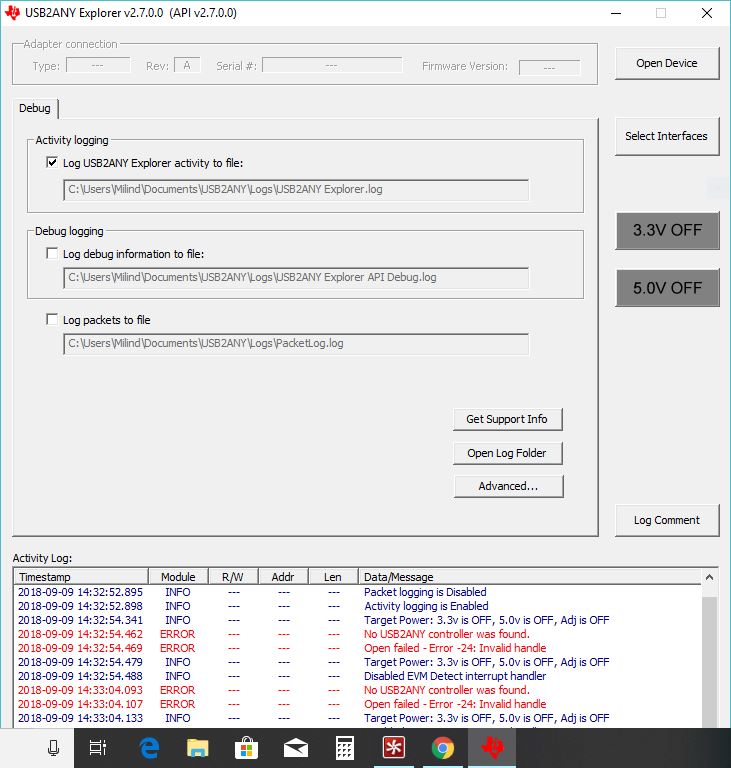Click the Data/Message column header
731x768 pixels.
click(530, 576)
